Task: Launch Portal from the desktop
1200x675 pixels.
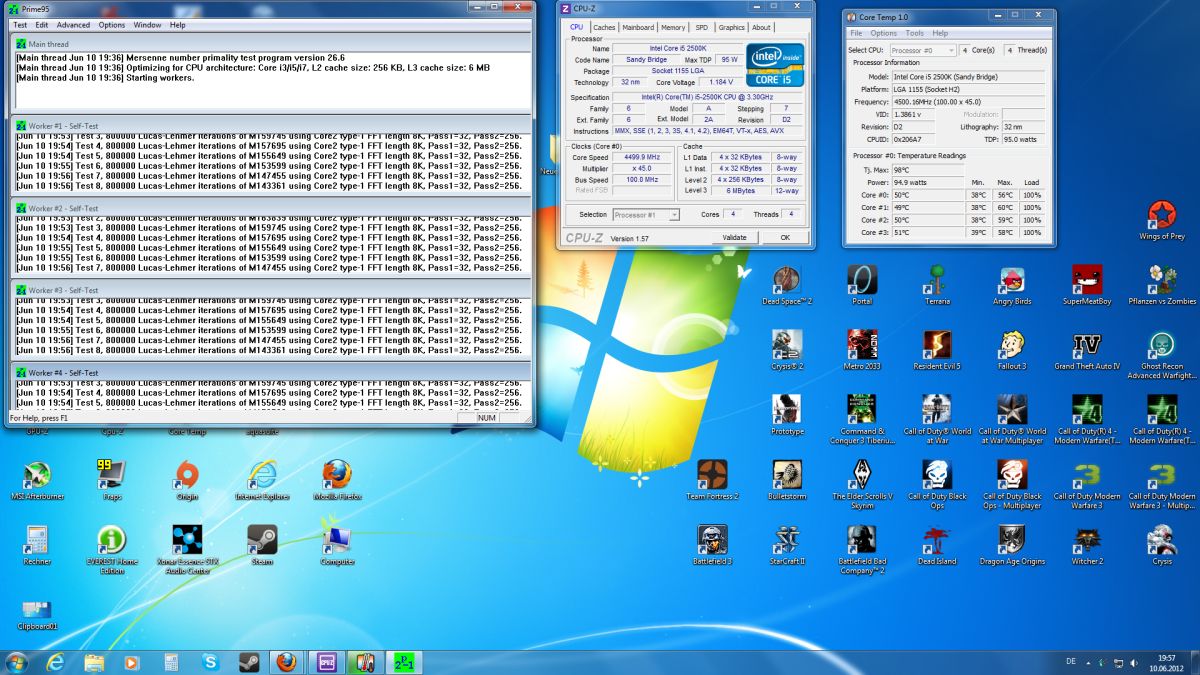Action: click(x=862, y=285)
